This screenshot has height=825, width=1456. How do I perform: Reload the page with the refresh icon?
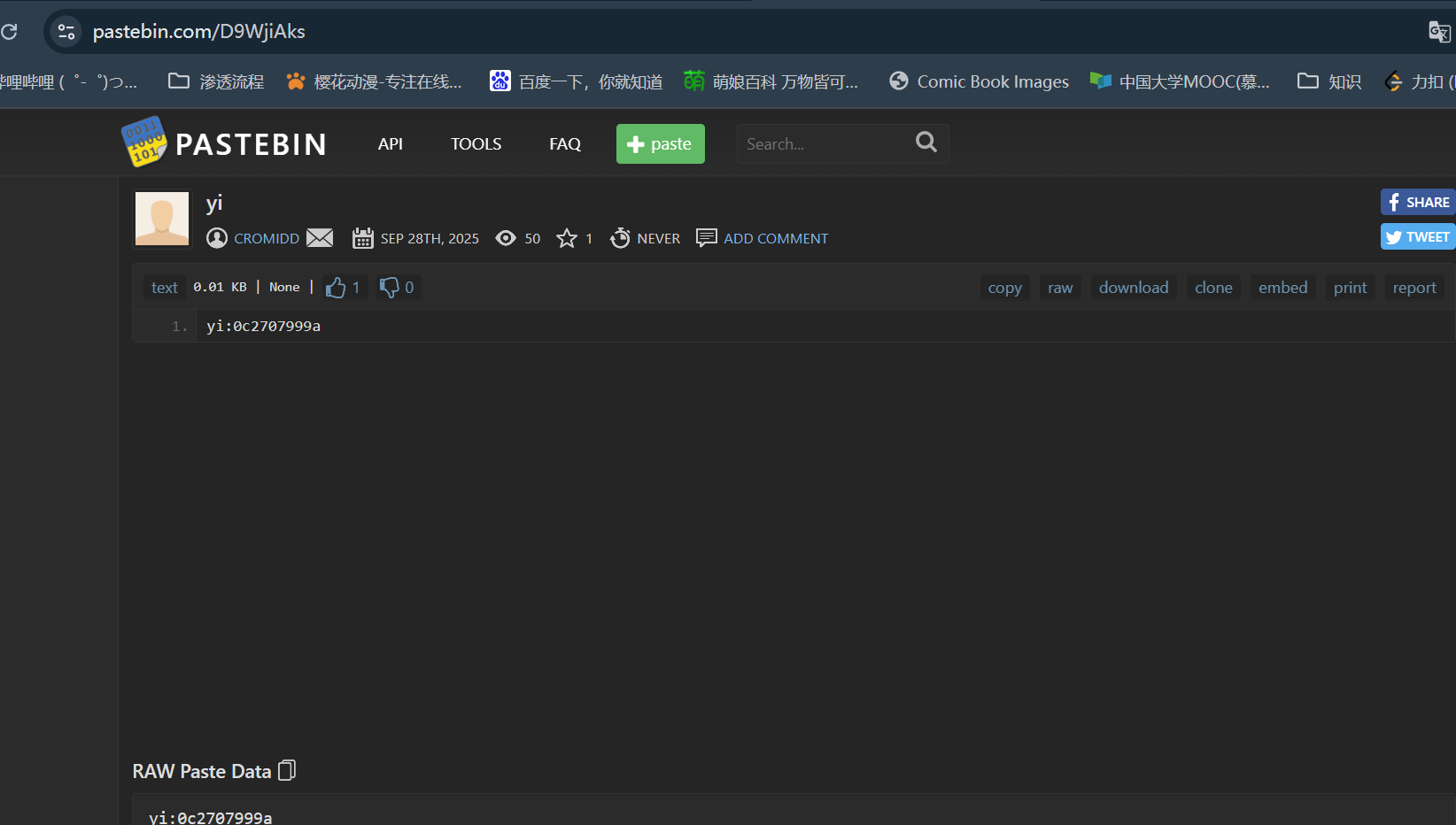(9, 32)
